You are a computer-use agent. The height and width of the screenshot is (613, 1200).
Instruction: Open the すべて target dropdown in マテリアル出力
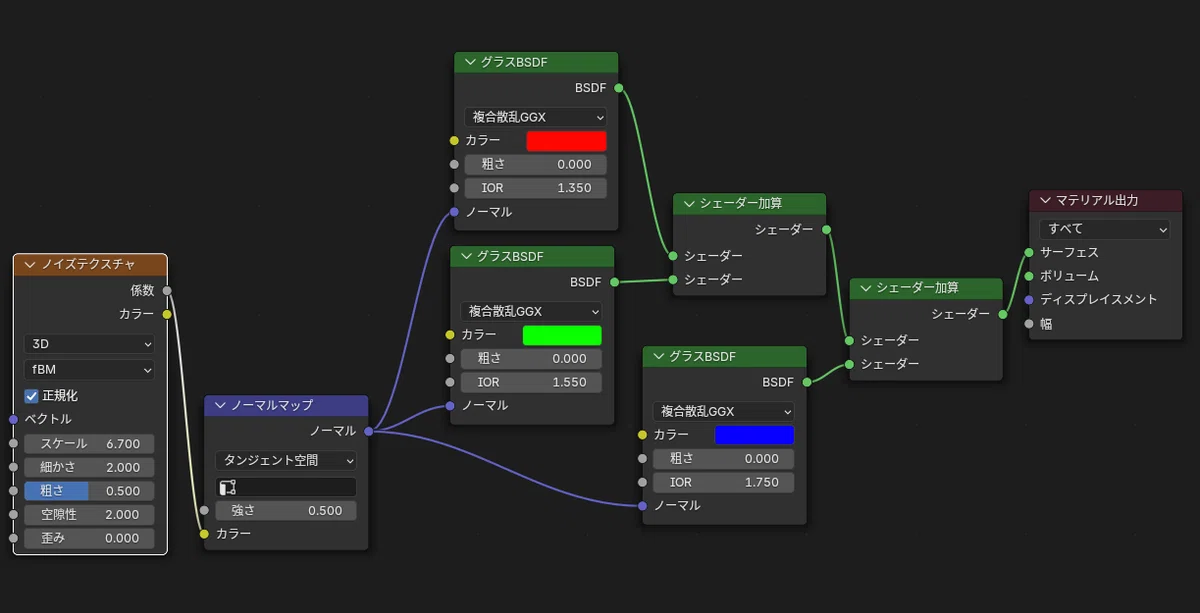1104,229
